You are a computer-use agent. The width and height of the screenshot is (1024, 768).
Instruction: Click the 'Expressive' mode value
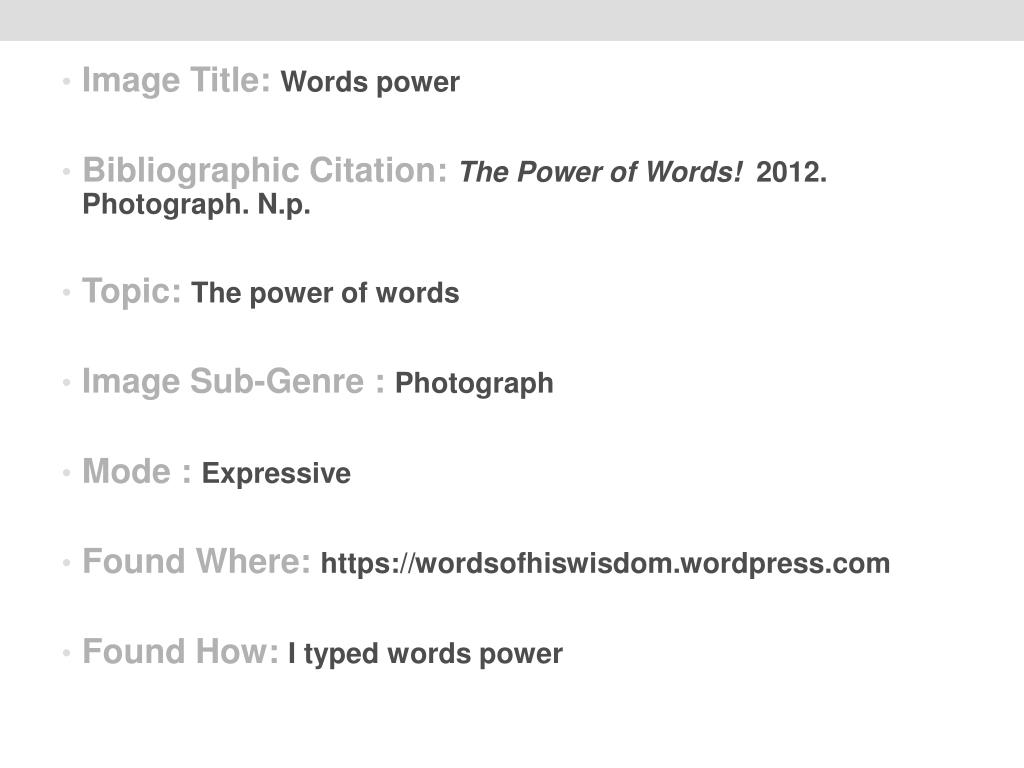[276, 474]
